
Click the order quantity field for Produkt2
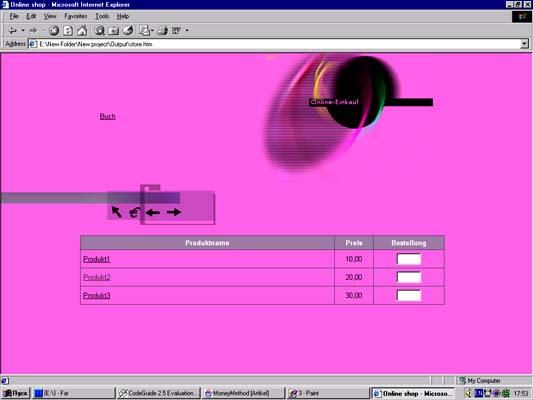coord(409,277)
